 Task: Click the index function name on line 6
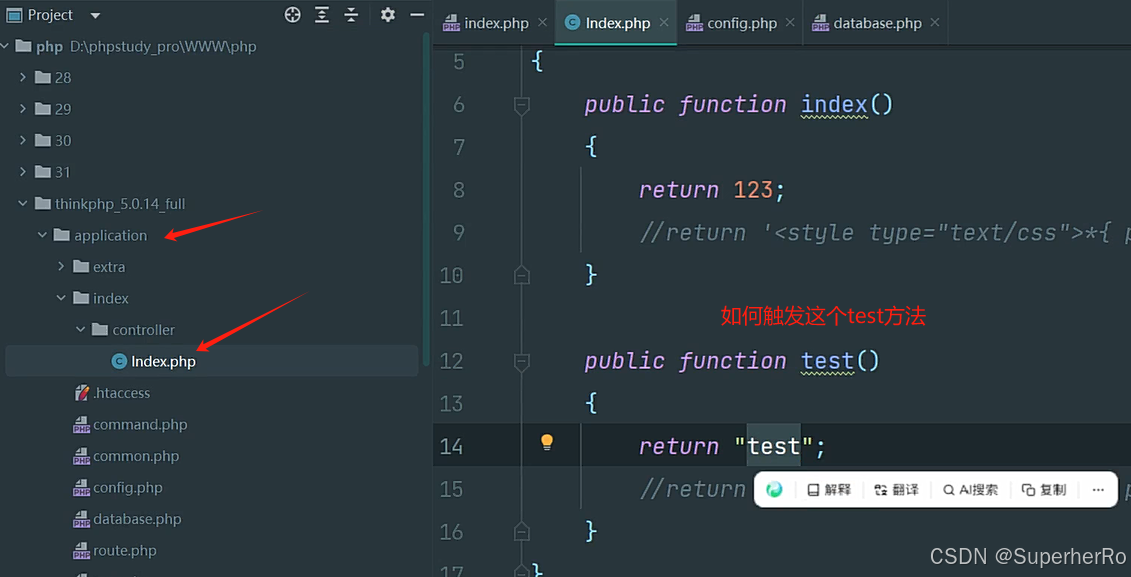pyautogui.click(x=835, y=105)
